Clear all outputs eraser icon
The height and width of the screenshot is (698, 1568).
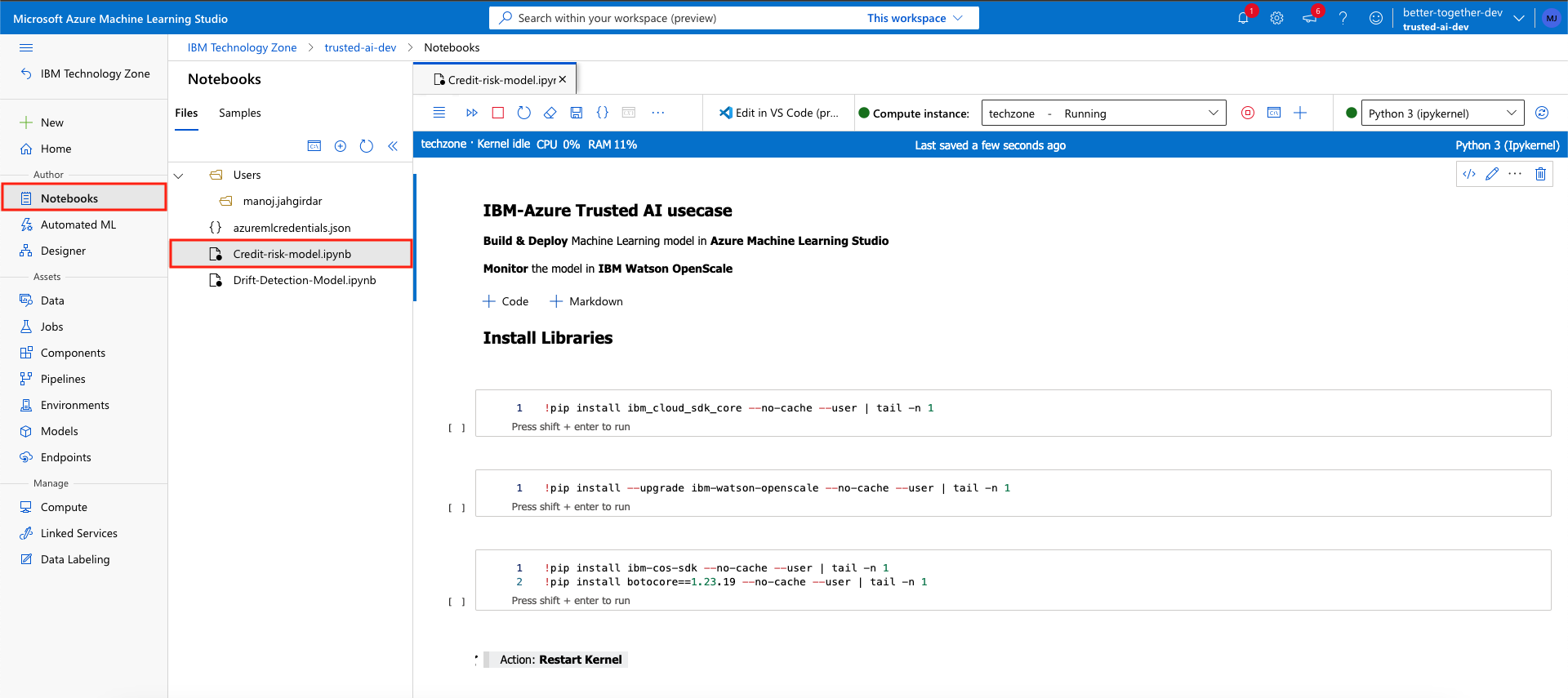pos(550,113)
